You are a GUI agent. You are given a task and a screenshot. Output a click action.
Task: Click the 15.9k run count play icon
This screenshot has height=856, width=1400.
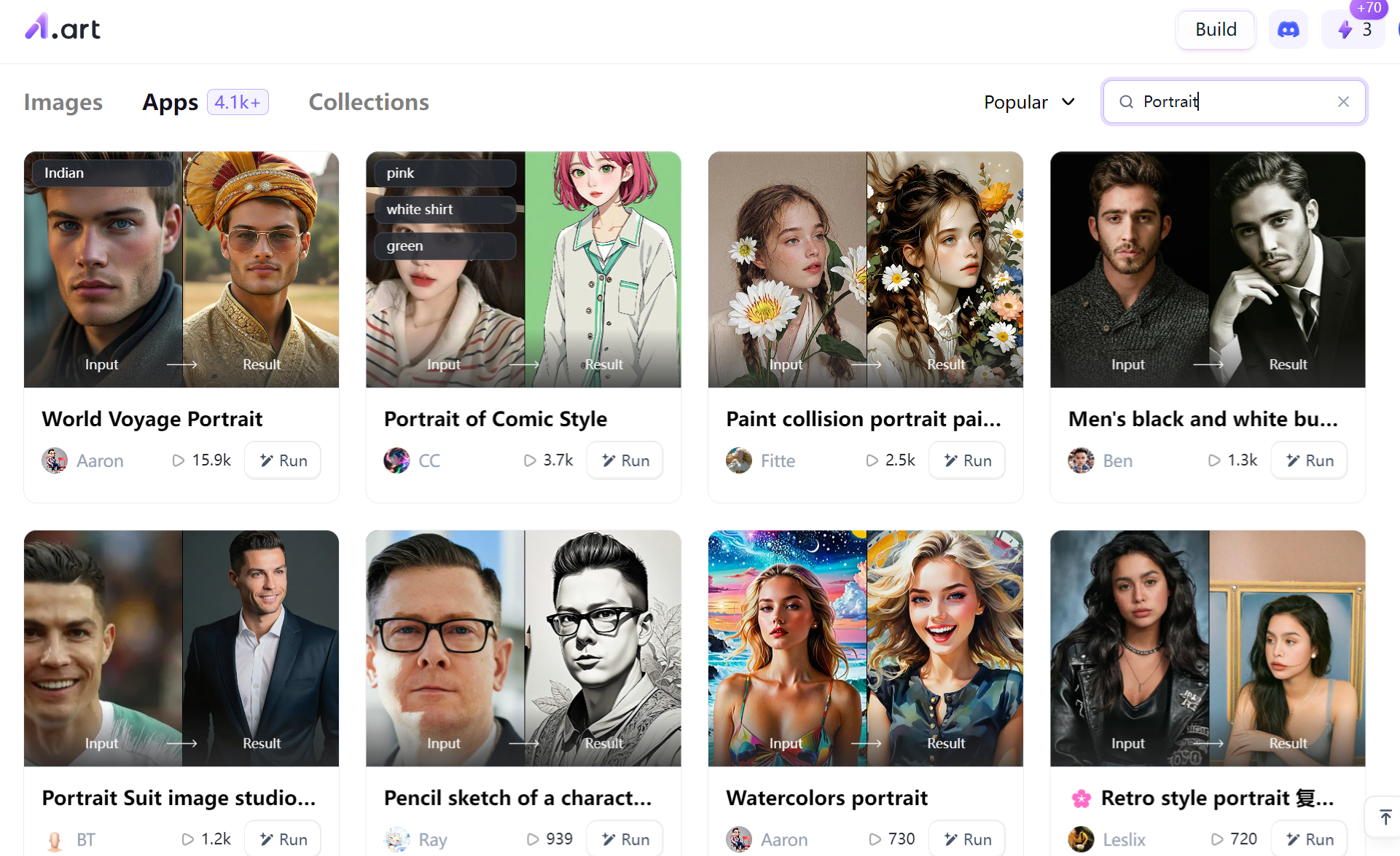pos(178,460)
